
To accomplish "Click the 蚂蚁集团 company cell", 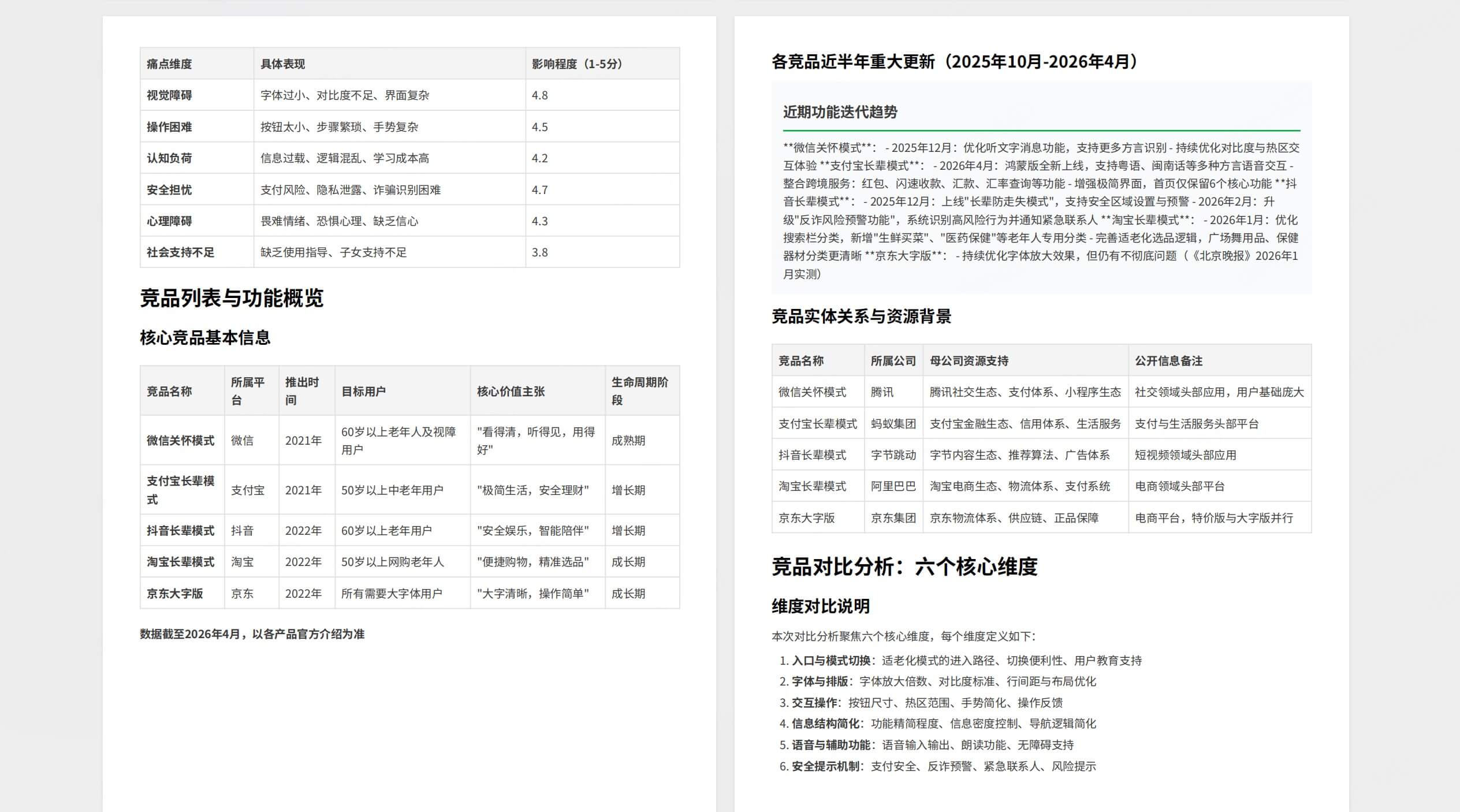I will coord(893,424).
